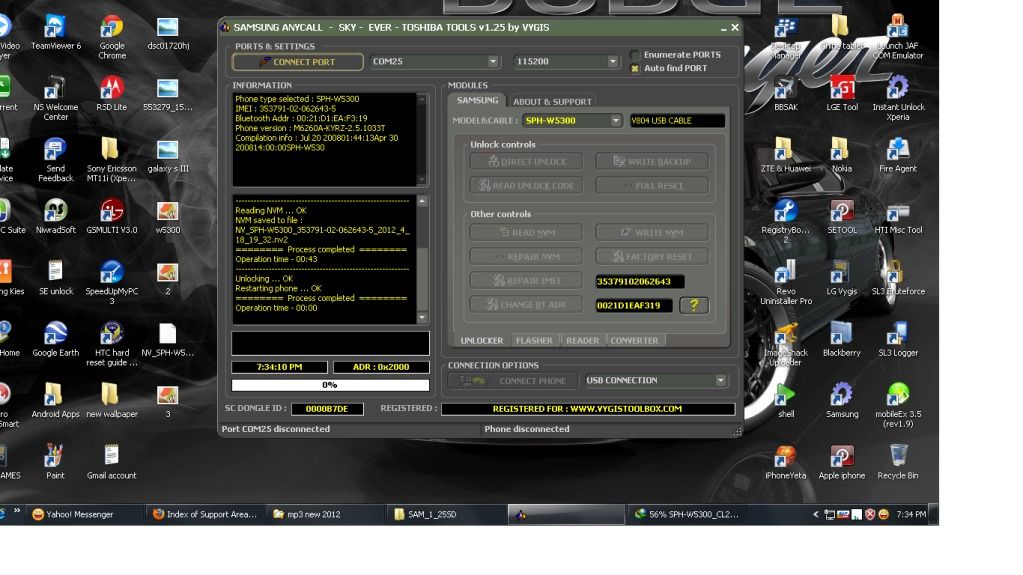Enable the Enumerate PORTS checkbox

pos(635,55)
